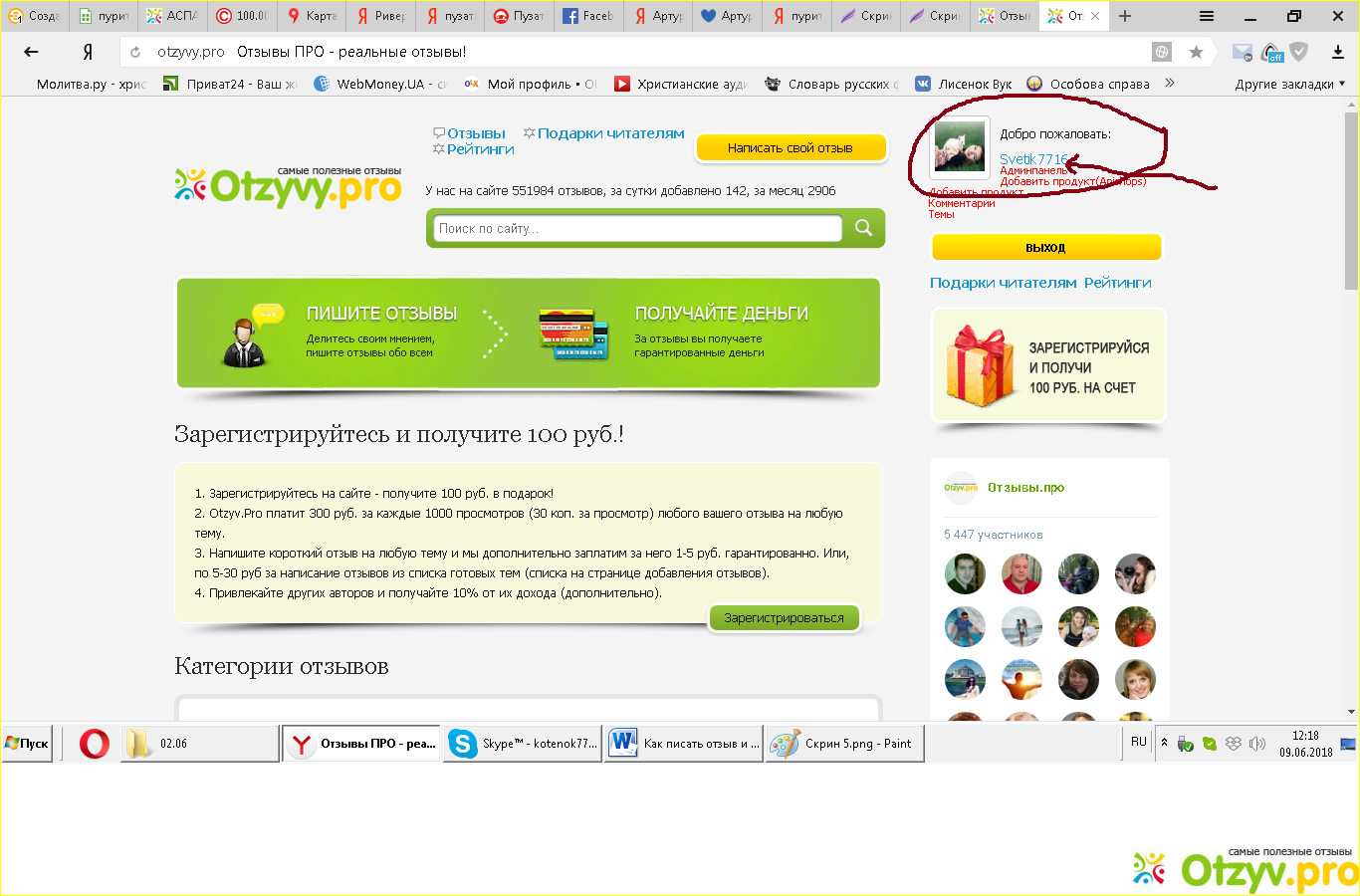This screenshot has height=896, width=1360.
Task: Open the Svetik7716 profile link
Action: (1032, 159)
